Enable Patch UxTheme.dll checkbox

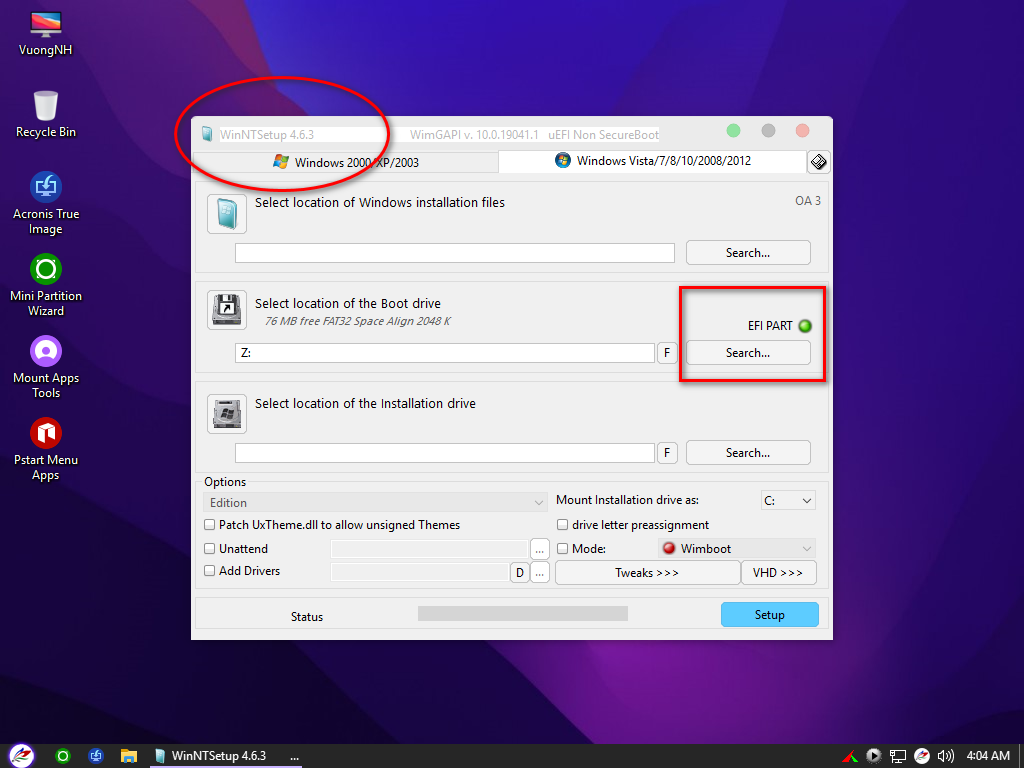click(210, 524)
